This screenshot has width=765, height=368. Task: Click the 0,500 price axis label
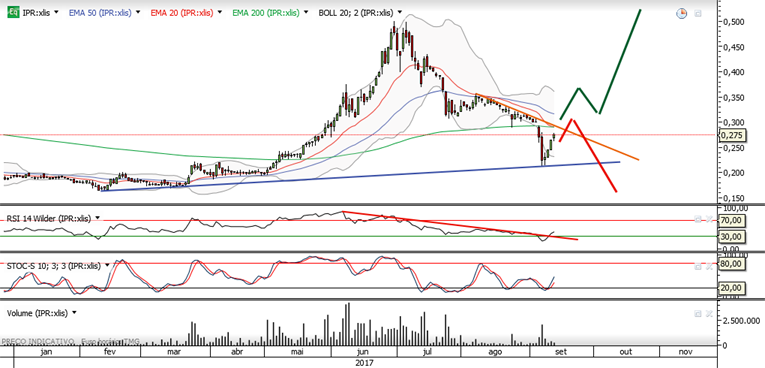point(733,22)
